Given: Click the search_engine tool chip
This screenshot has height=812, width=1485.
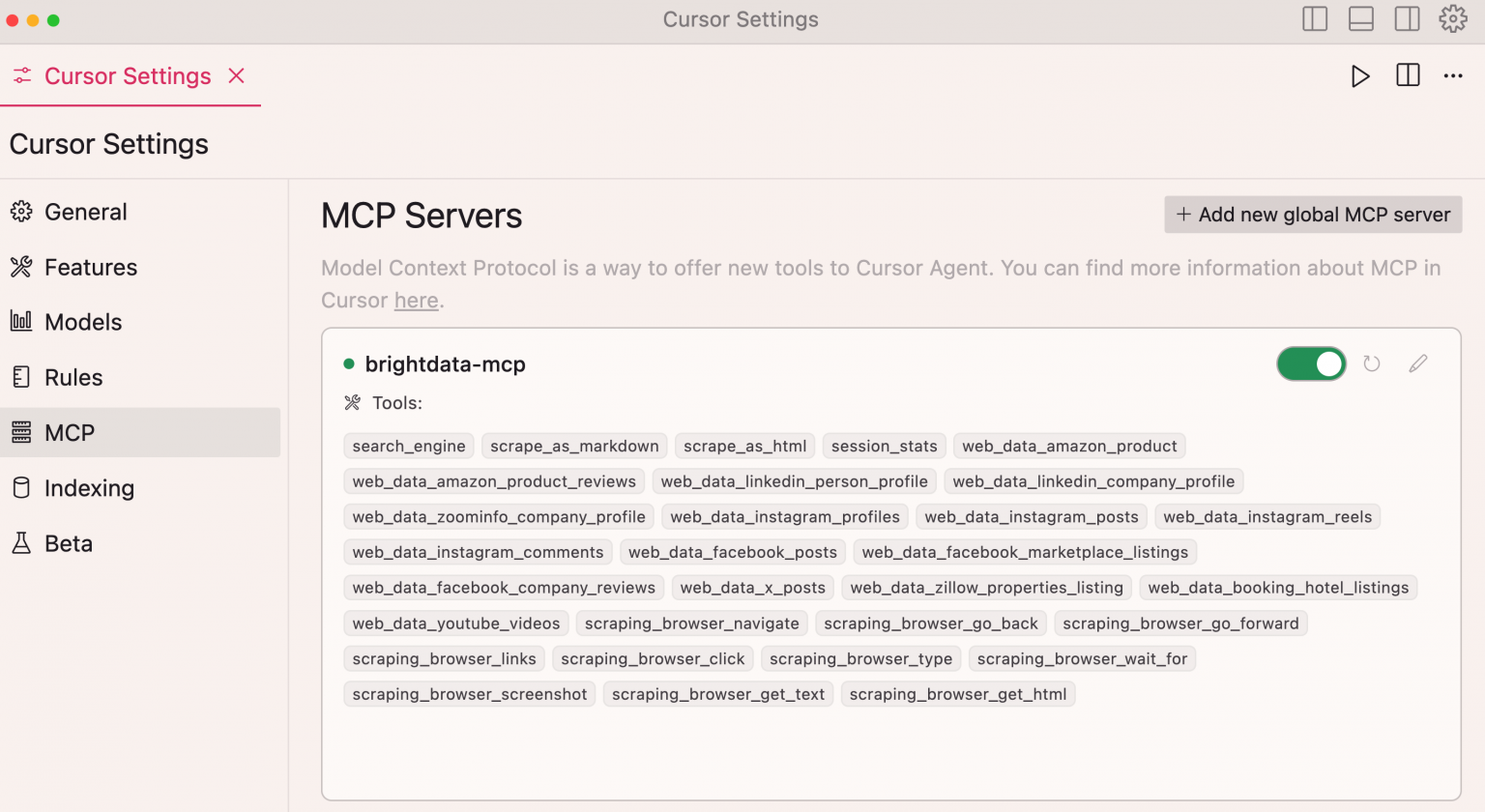Looking at the screenshot, I should click(408, 446).
